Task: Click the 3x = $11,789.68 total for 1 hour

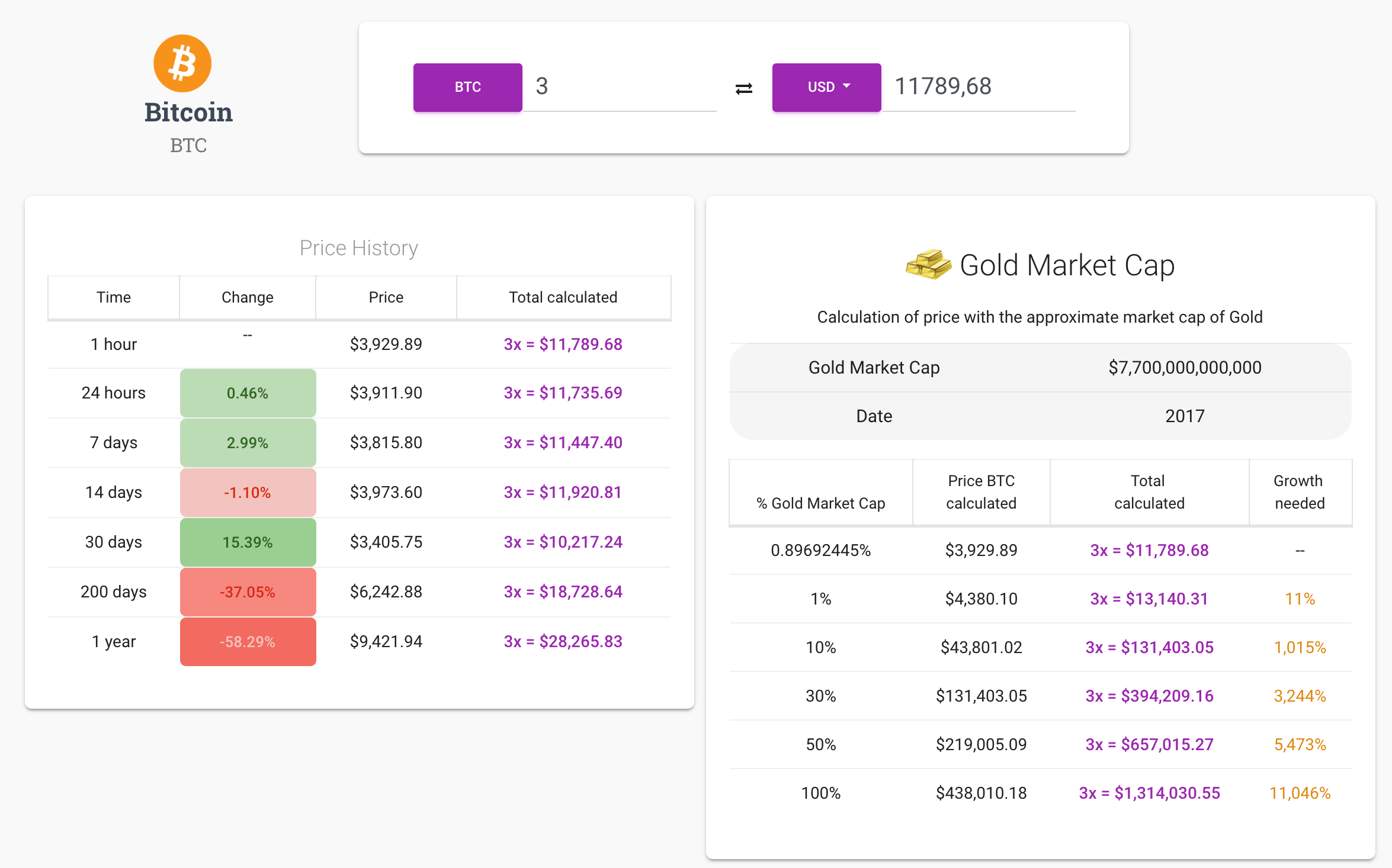Action: [562, 344]
